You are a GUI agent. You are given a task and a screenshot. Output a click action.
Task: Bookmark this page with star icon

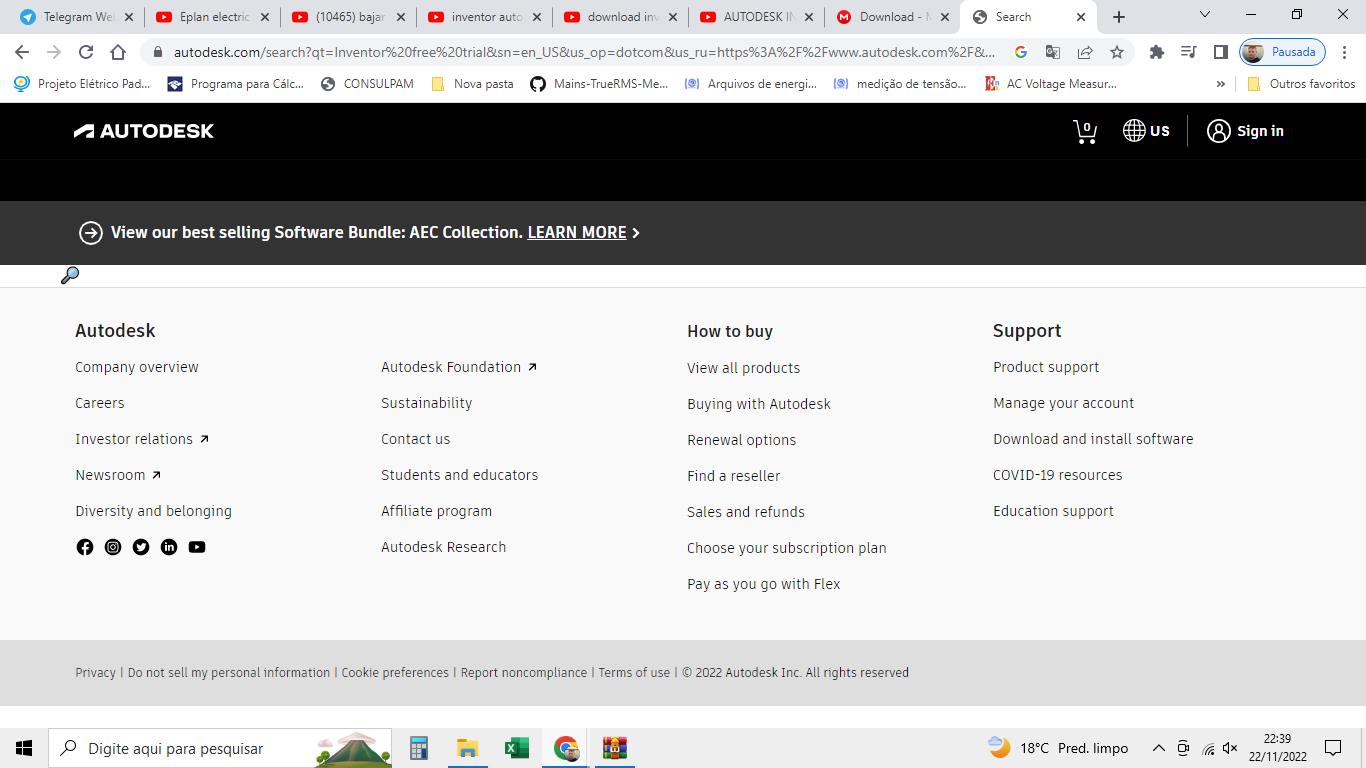(x=1117, y=52)
